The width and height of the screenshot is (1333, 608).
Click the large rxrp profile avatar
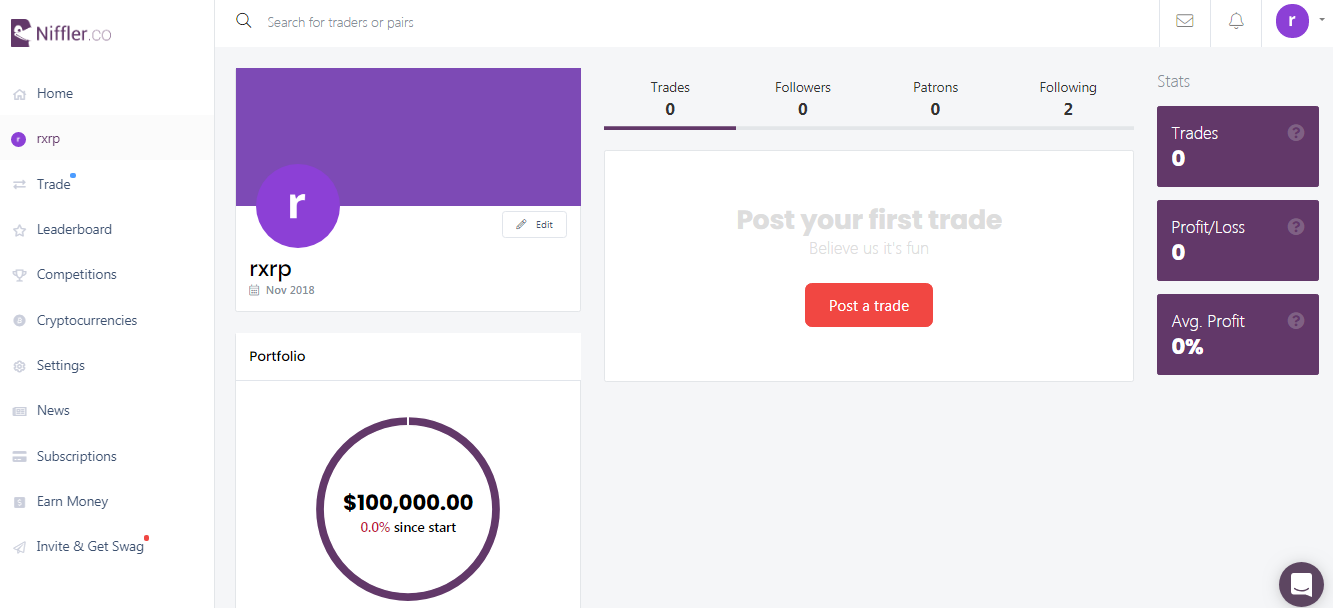(x=297, y=205)
